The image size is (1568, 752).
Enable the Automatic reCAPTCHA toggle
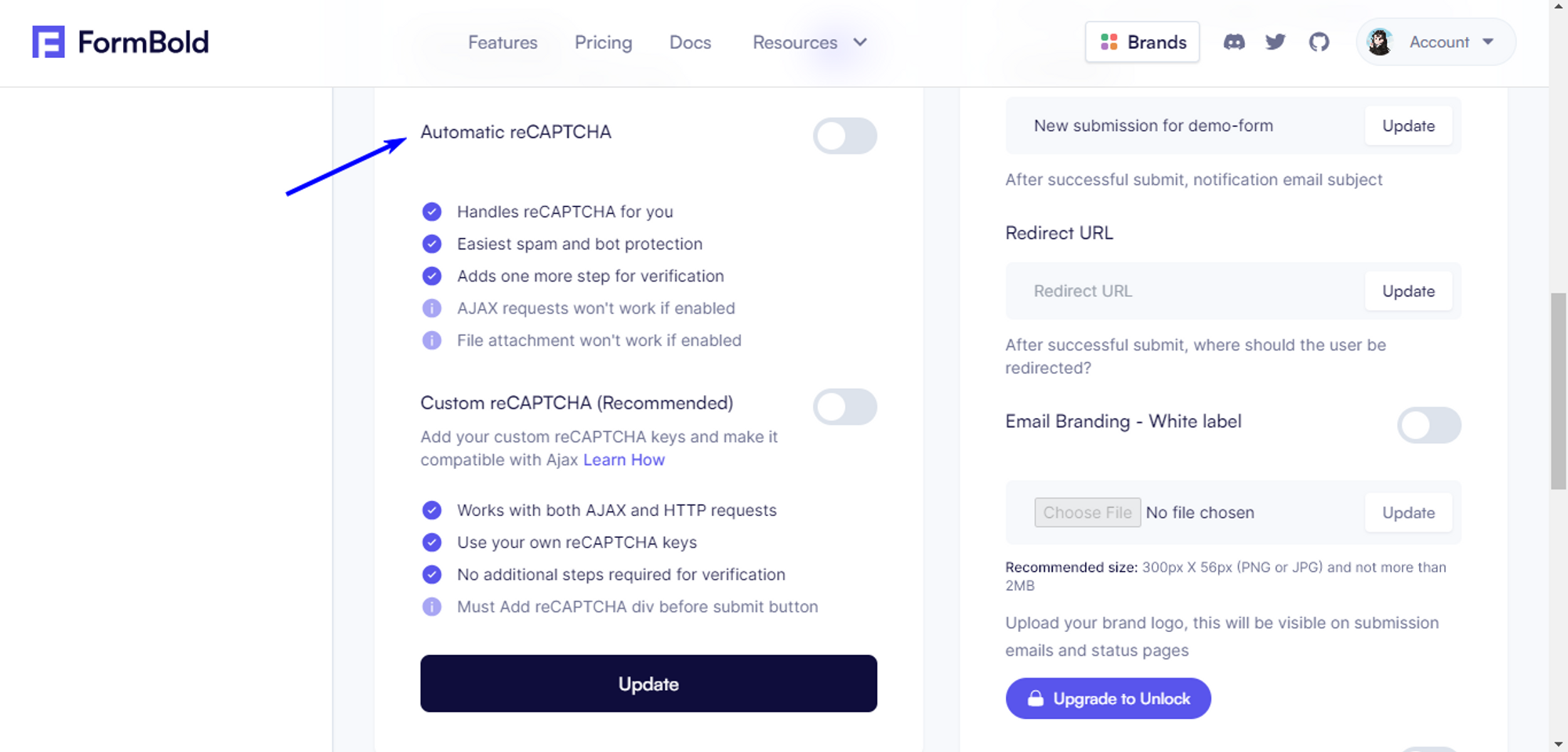tap(844, 136)
